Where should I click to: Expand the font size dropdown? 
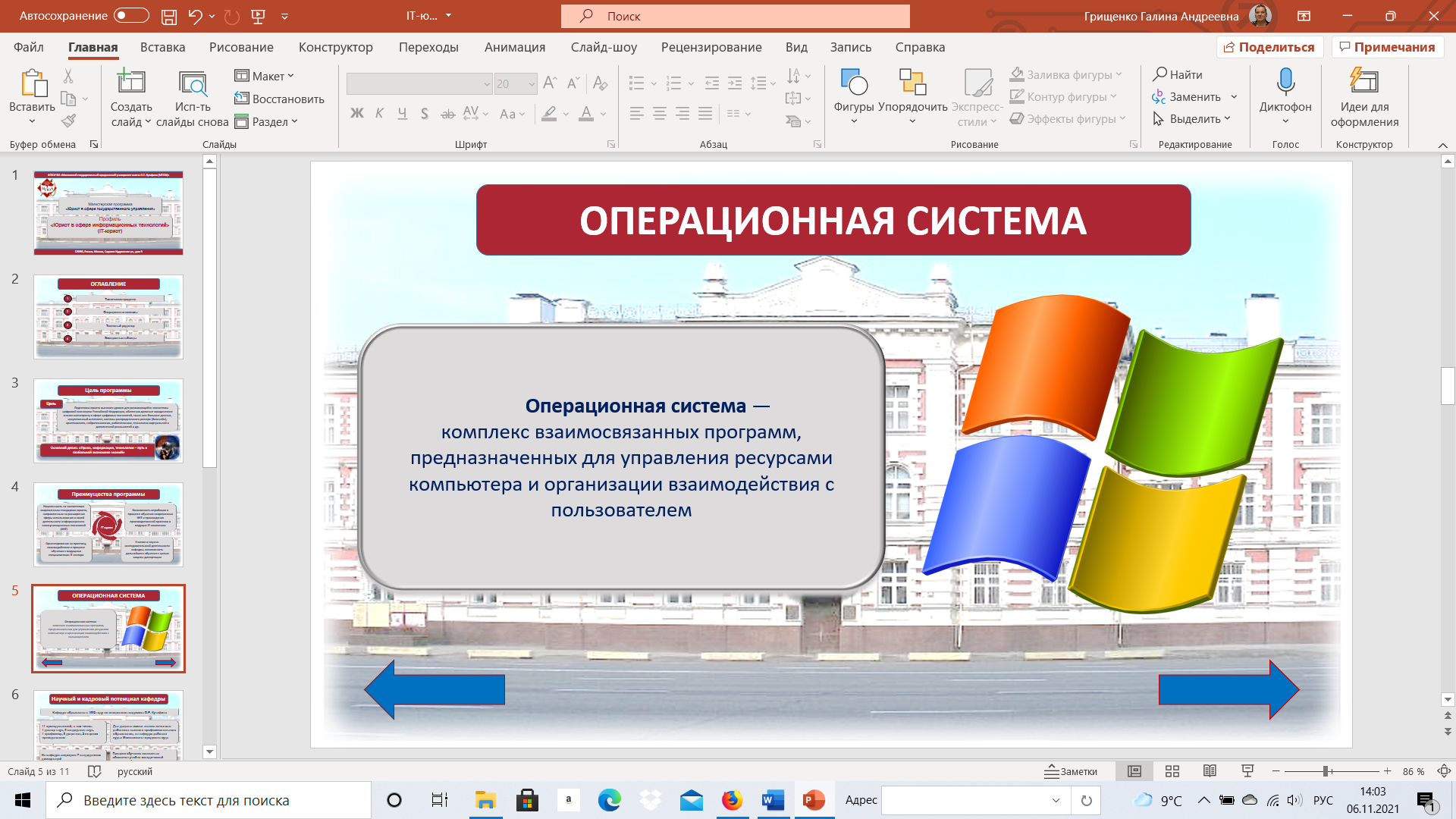click(532, 83)
